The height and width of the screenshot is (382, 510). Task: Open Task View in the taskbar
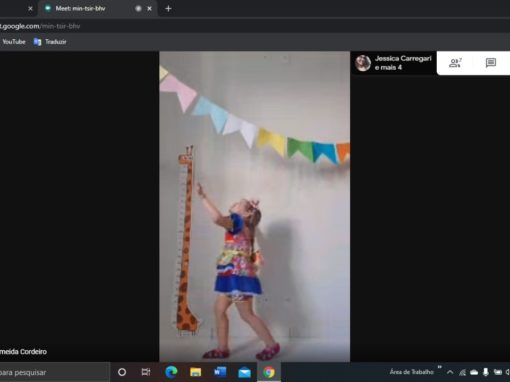(146, 372)
